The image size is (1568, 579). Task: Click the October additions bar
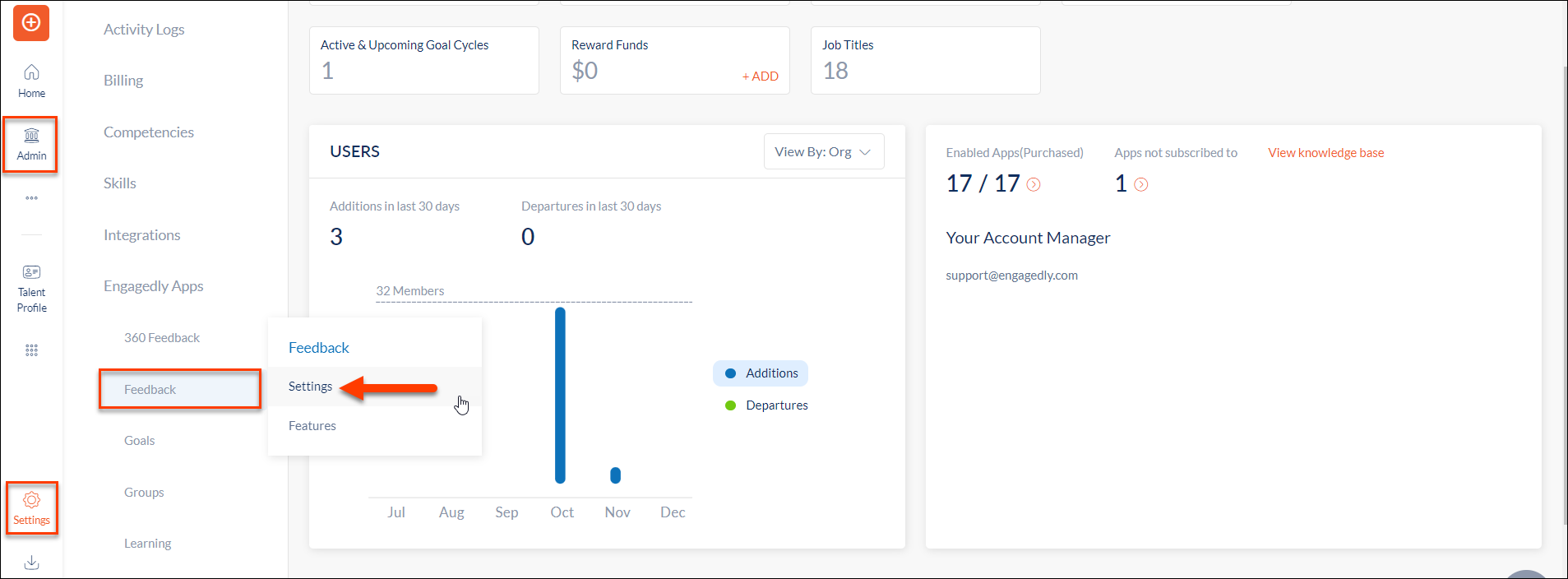(561, 396)
